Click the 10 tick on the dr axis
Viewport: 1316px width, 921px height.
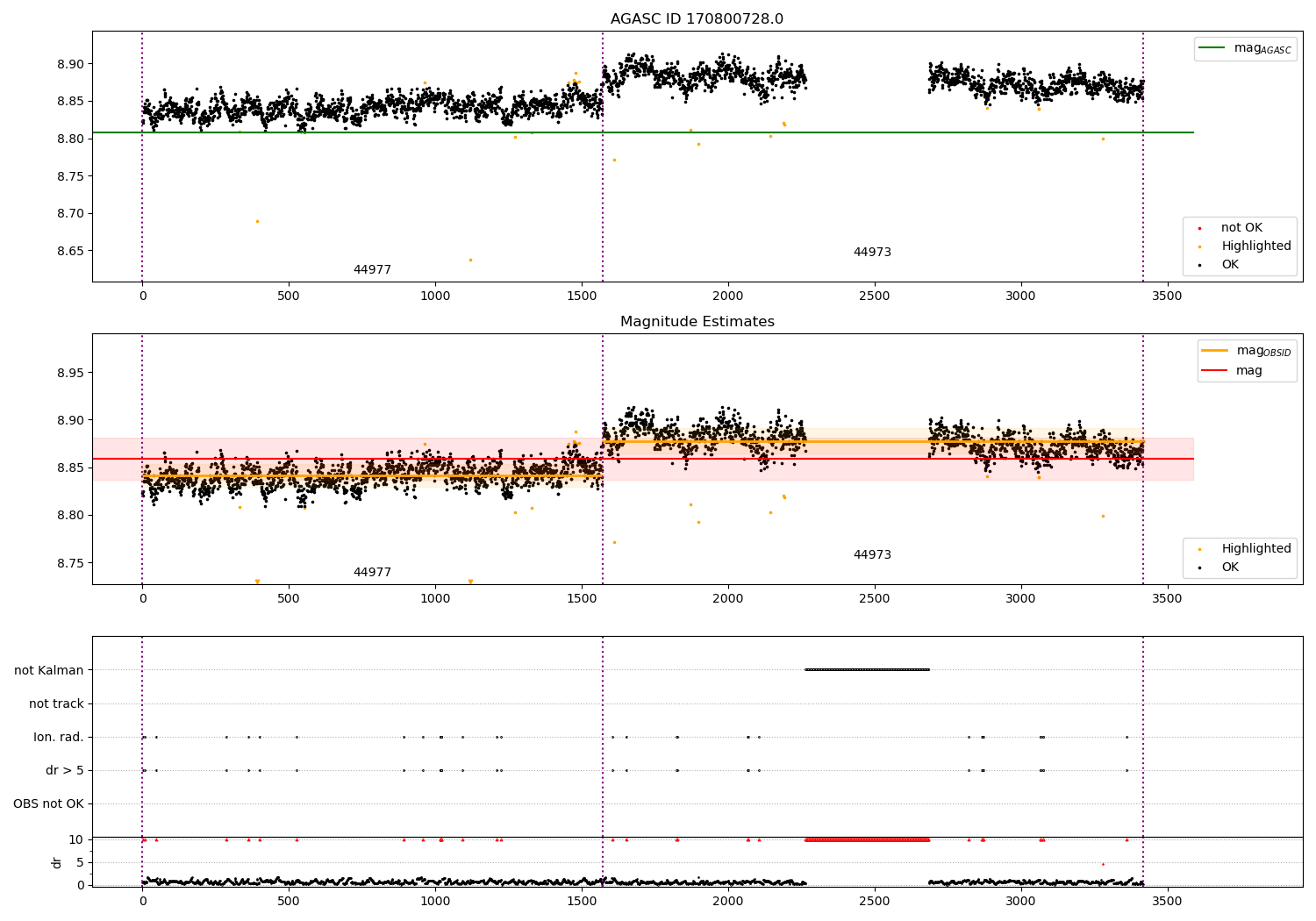tap(76, 839)
